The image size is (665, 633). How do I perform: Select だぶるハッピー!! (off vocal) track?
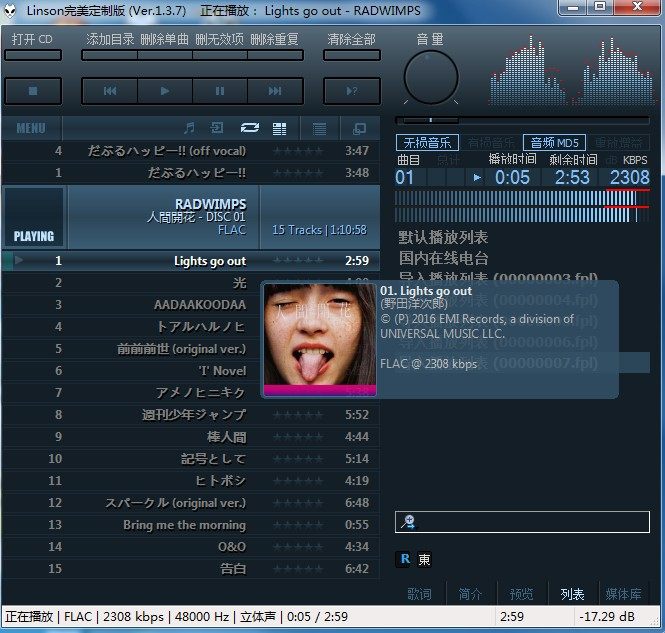(x=191, y=151)
